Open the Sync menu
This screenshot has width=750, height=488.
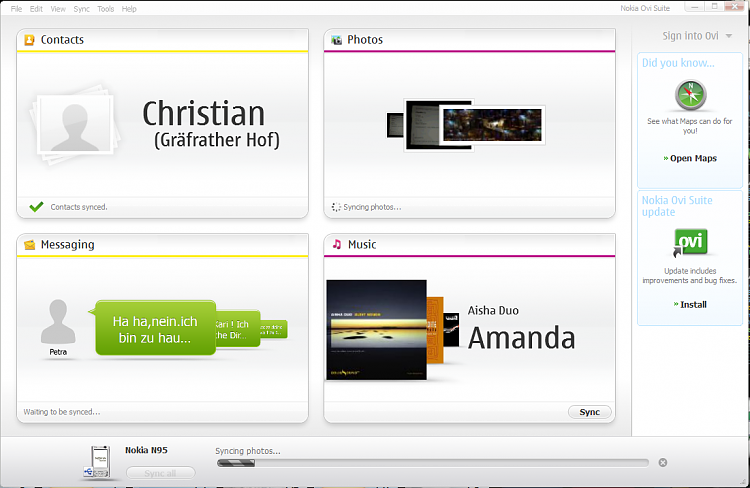click(x=81, y=9)
